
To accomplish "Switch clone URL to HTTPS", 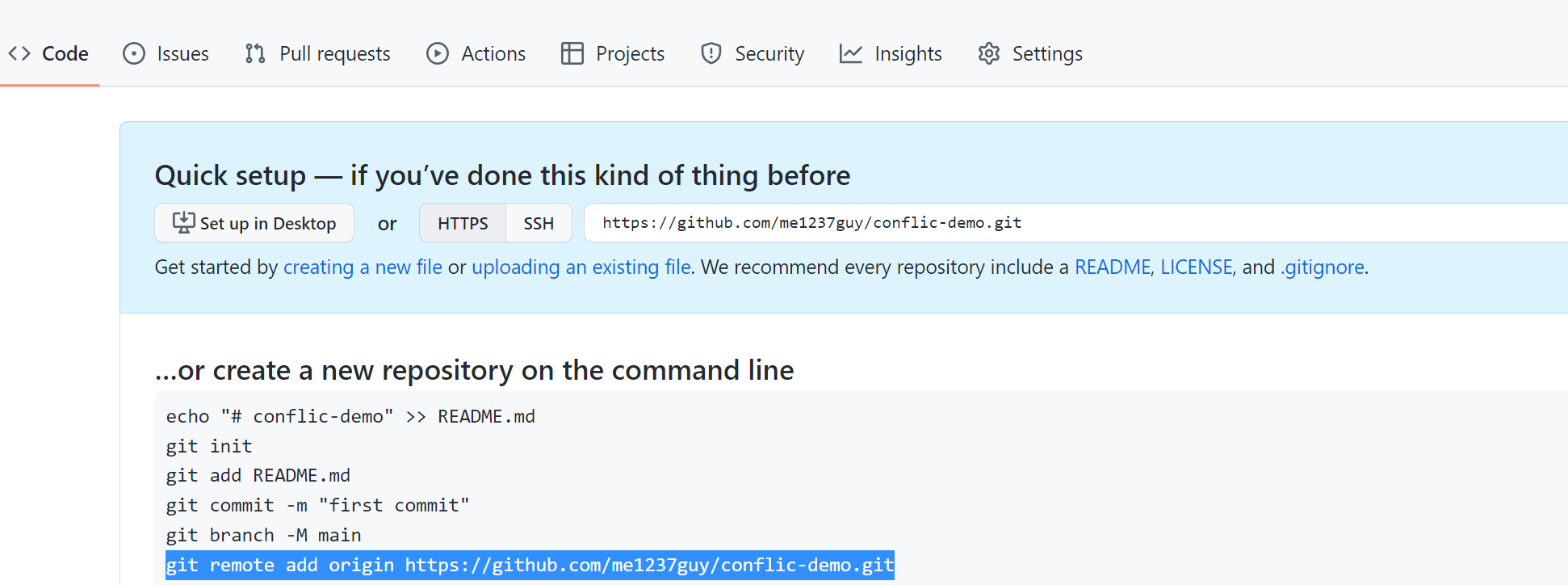I will point(463,223).
